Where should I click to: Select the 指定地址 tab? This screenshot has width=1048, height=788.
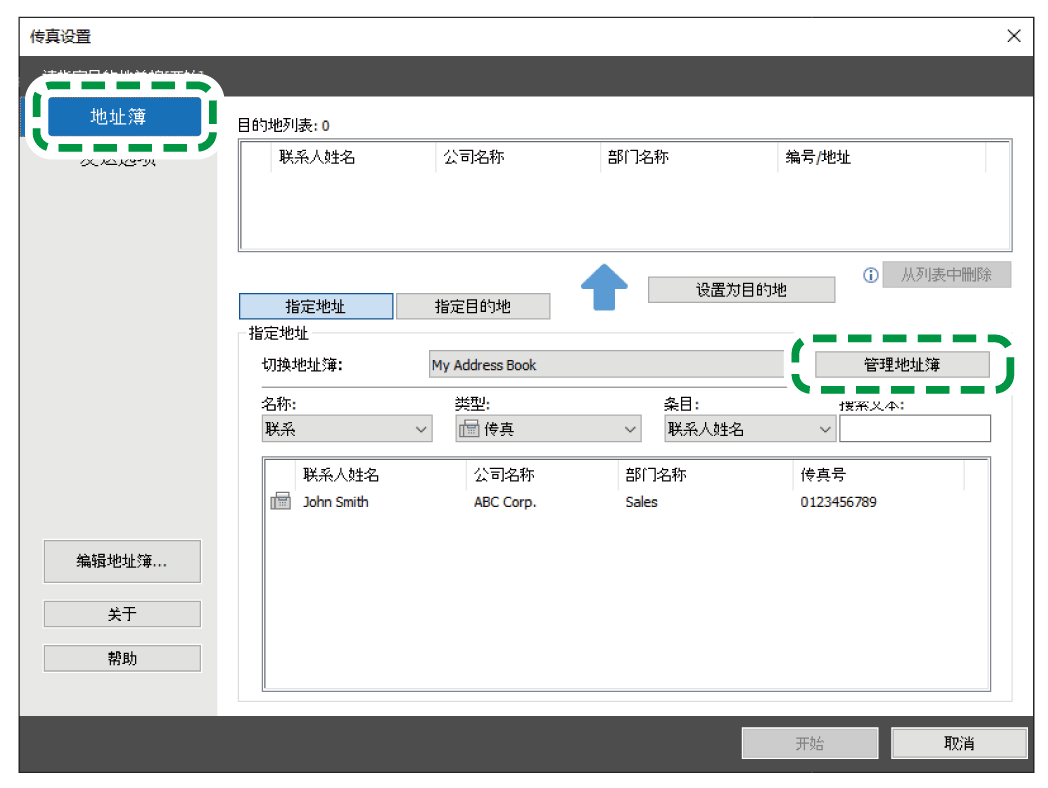[x=315, y=307]
